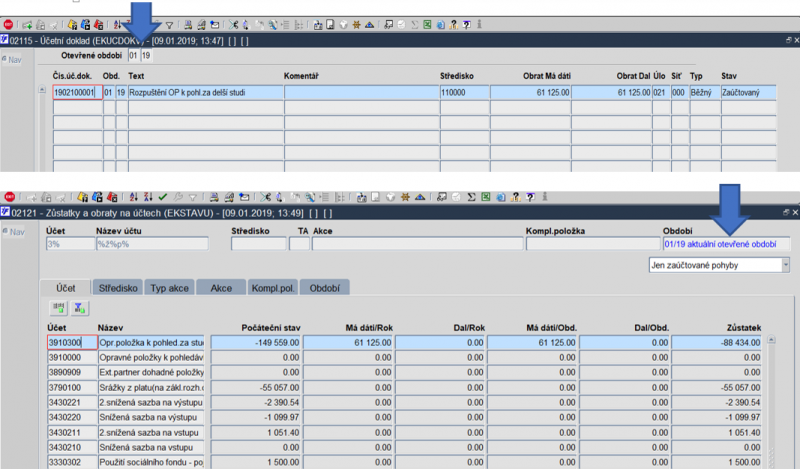Open the Jen zaúčtované pohyby dropdown
The width and height of the screenshot is (800, 469).
[x=785, y=265]
